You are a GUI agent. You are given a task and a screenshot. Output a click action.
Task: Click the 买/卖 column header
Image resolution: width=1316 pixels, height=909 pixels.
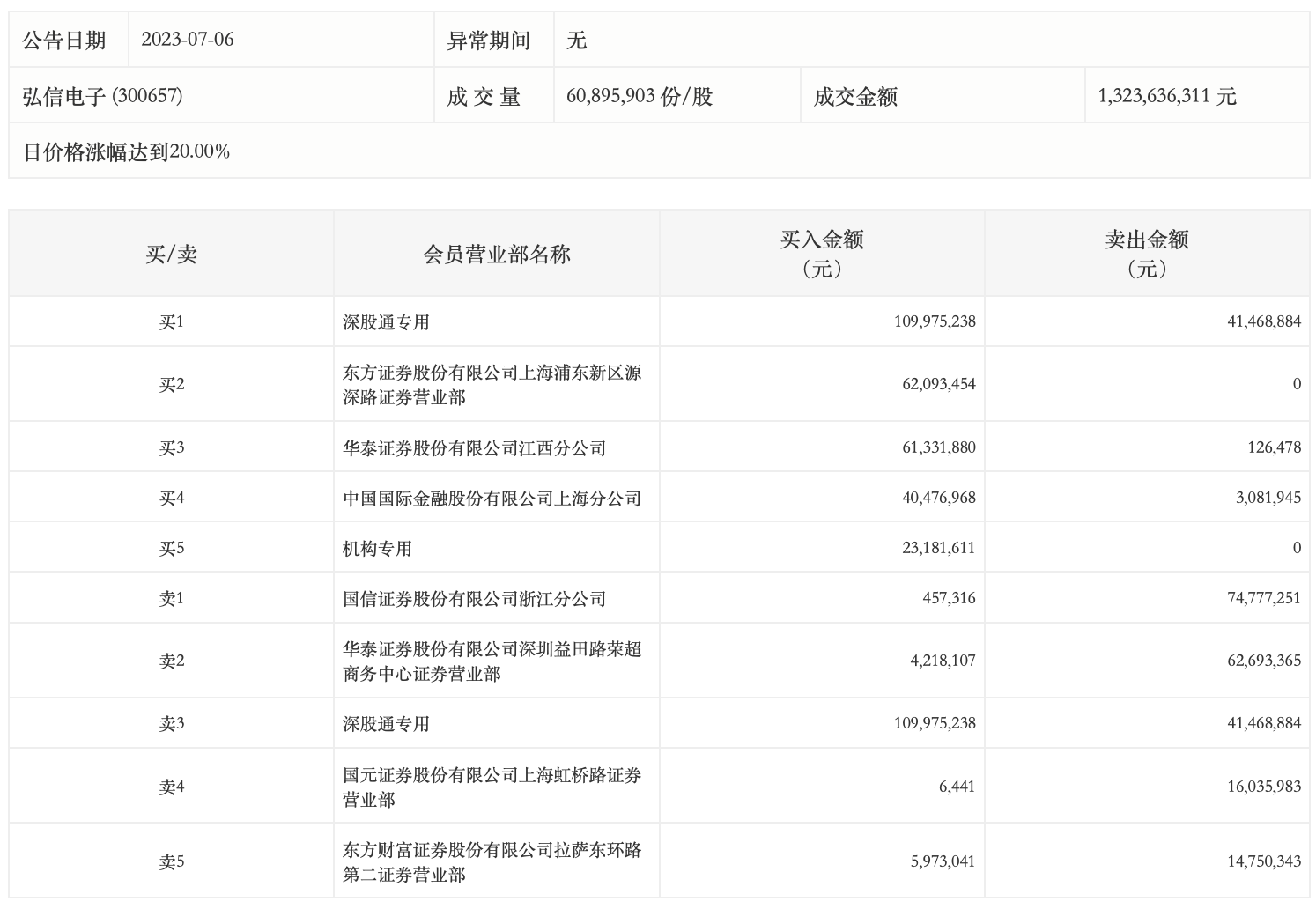point(171,255)
